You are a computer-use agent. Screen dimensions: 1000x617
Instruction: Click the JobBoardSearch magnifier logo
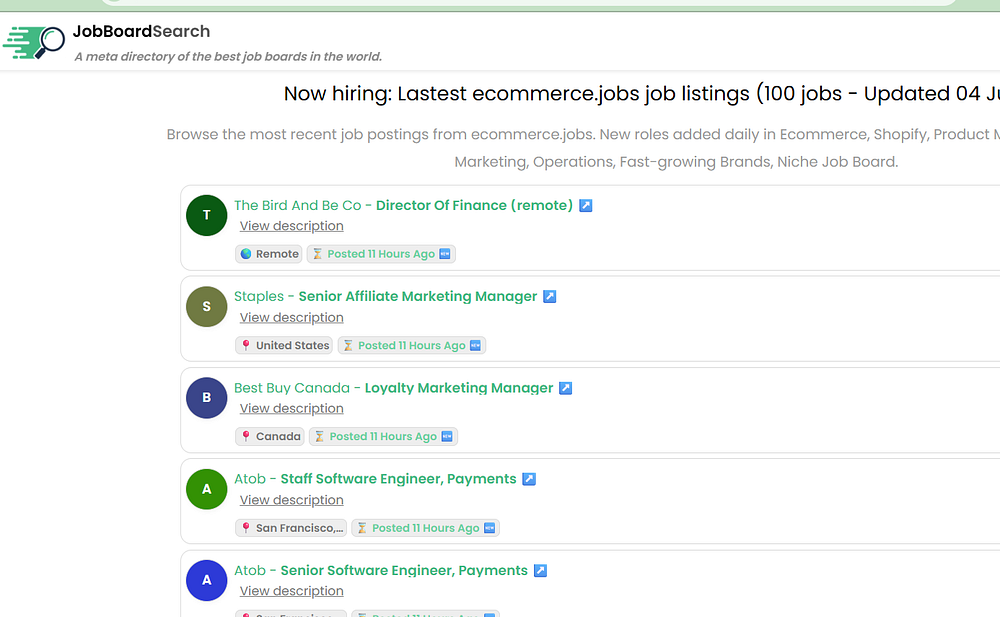[x=34, y=42]
